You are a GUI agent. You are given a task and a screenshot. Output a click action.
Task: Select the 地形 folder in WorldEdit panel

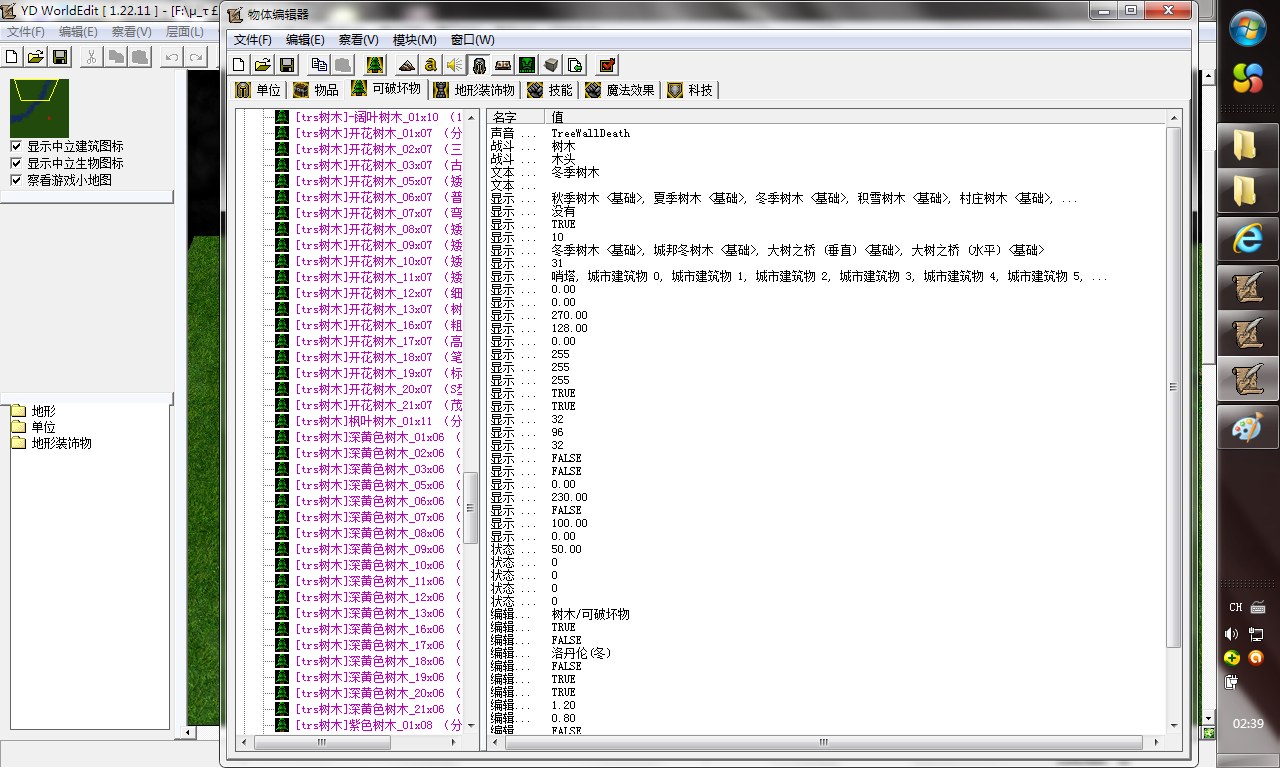coord(44,411)
